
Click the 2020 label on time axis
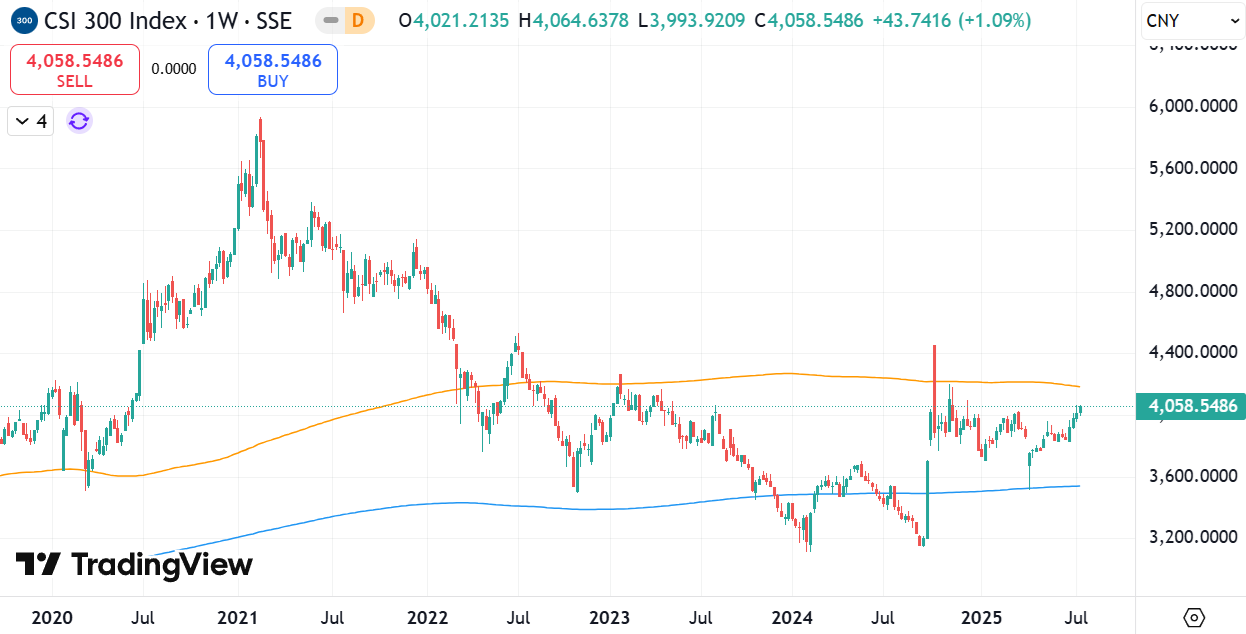tap(51, 617)
